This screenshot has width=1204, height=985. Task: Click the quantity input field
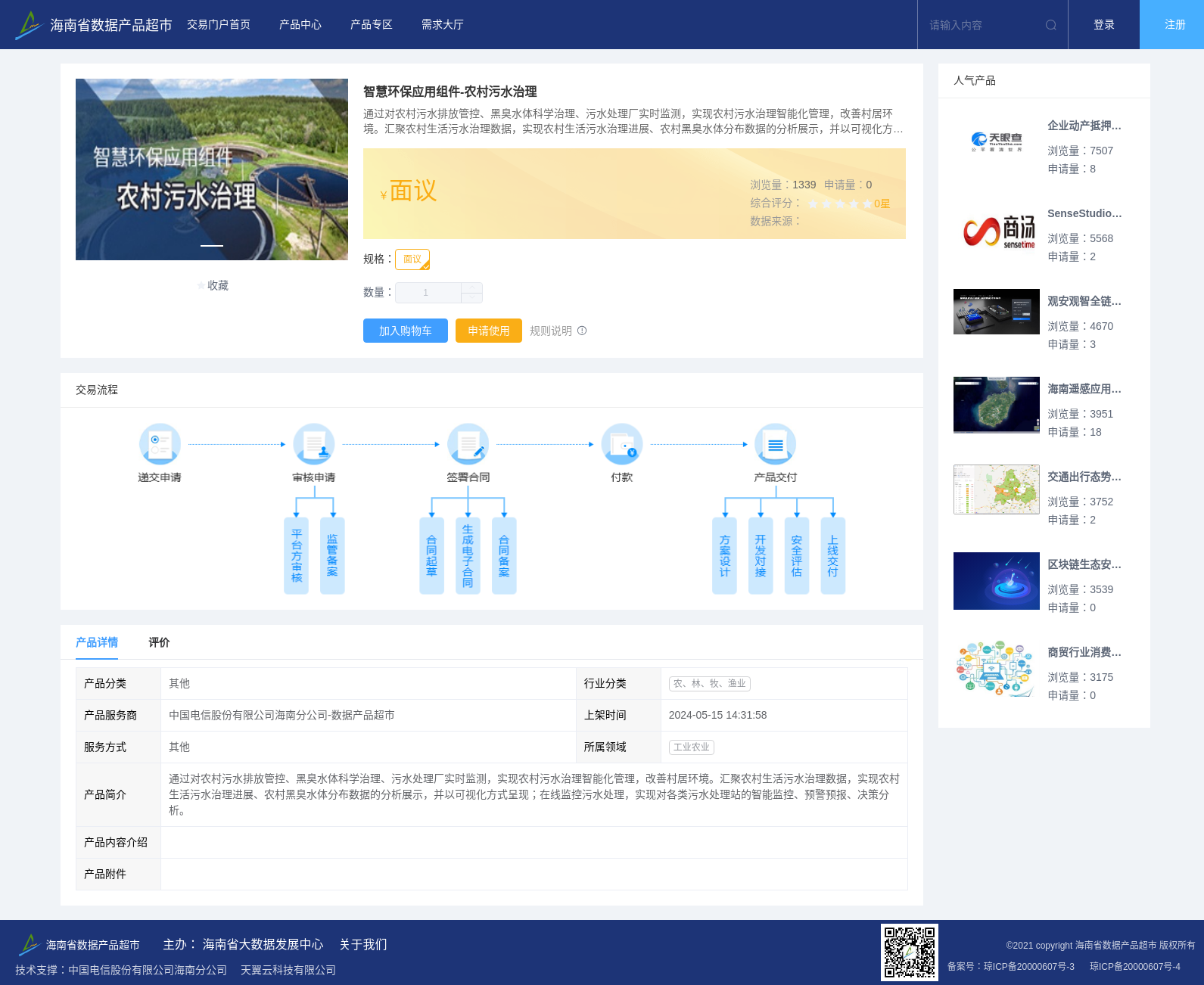(428, 293)
